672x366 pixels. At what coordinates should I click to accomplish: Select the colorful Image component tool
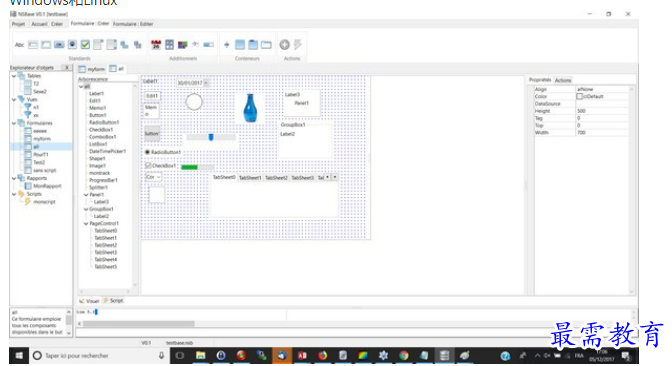pyautogui.click(x=183, y=45)
